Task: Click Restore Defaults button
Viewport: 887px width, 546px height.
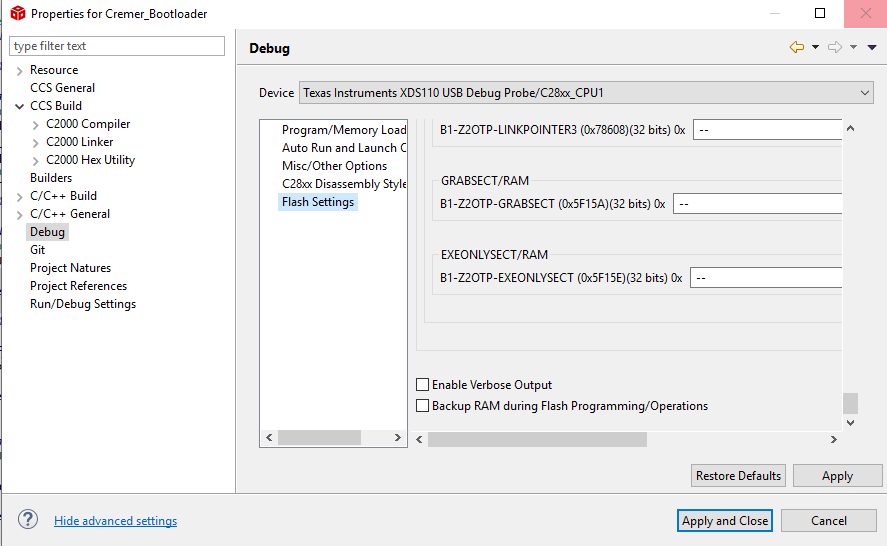Action: [x=738, y=476]
